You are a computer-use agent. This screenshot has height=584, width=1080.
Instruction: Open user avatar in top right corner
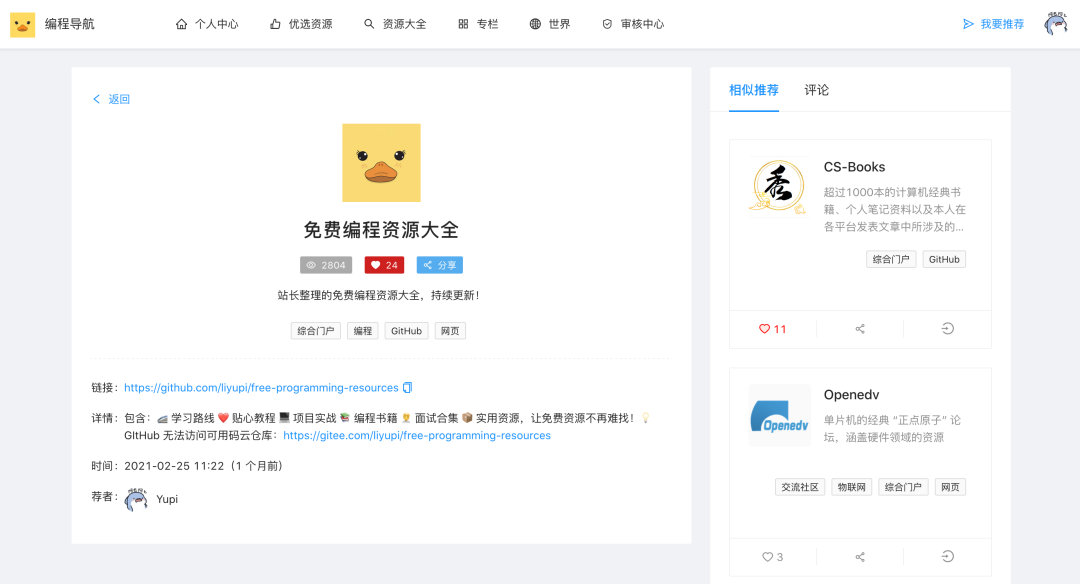[x=1055, y=24]
